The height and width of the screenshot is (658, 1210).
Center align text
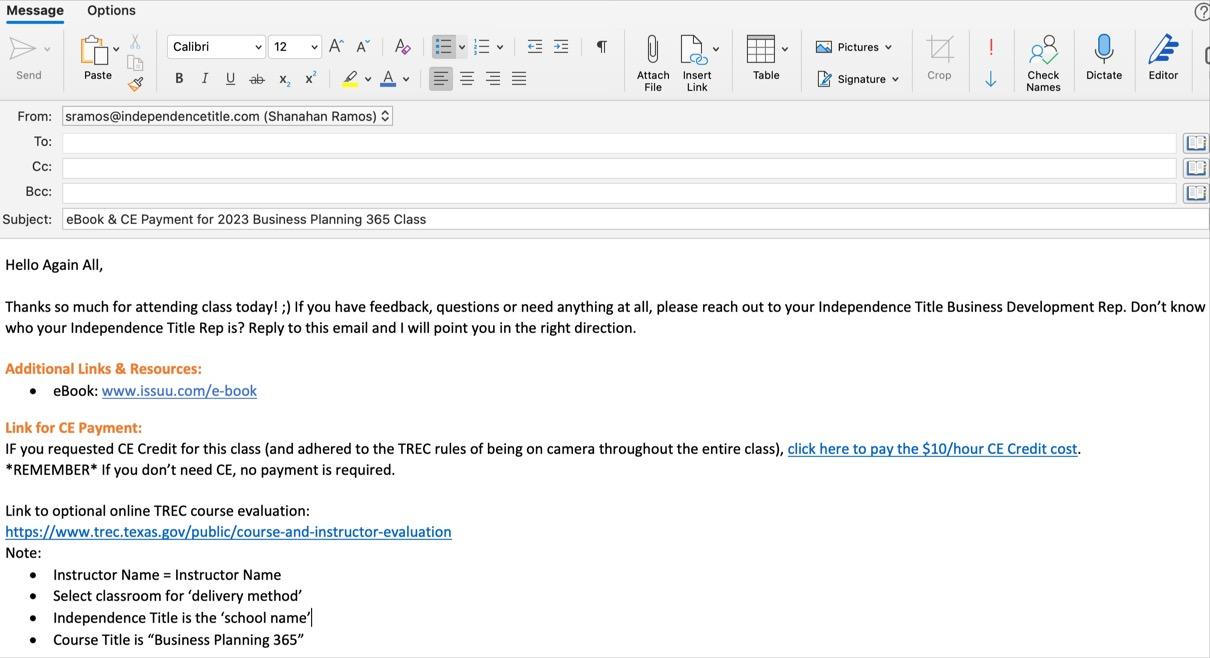click(x=467, y=79)
